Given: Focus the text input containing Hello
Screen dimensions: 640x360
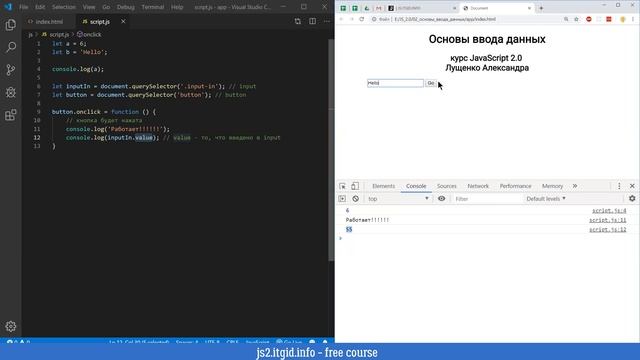Looking at the screenshot, I should (x=395, y=83).
